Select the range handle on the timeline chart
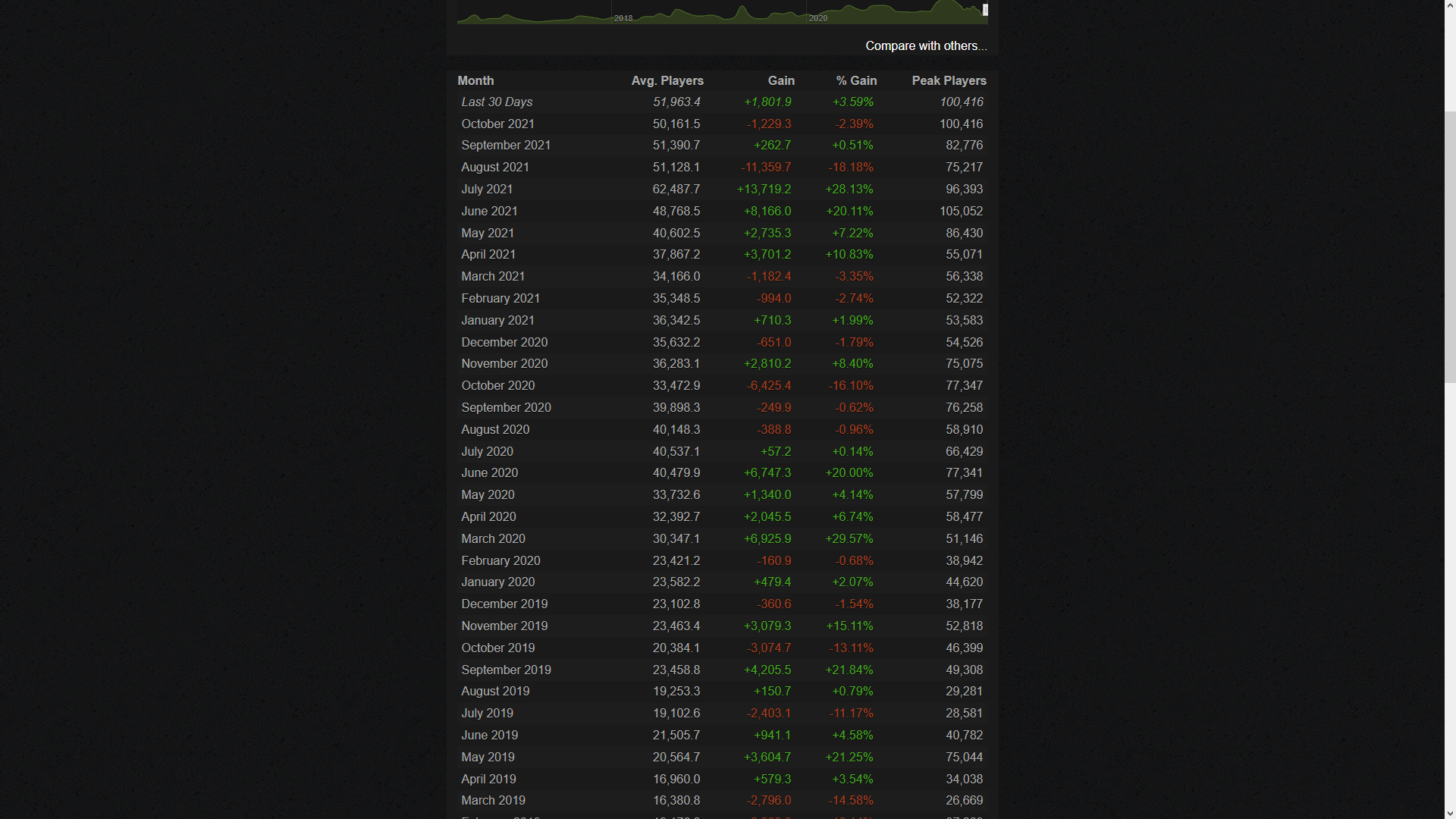The height and width of the screenshot is (819, 1456). (x=985, y=10)
